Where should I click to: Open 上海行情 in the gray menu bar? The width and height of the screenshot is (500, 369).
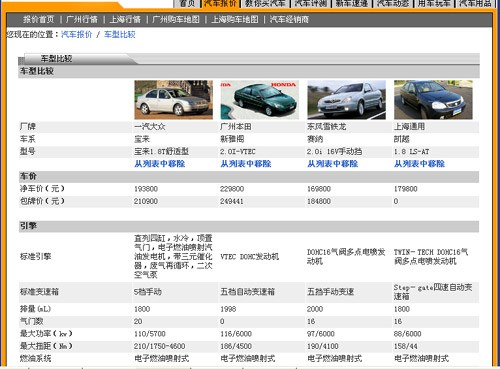point(125,20)
